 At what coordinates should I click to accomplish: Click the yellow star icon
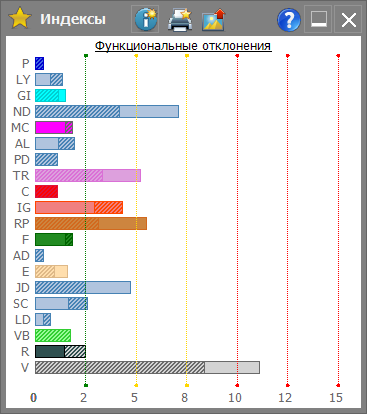[20, 19]
